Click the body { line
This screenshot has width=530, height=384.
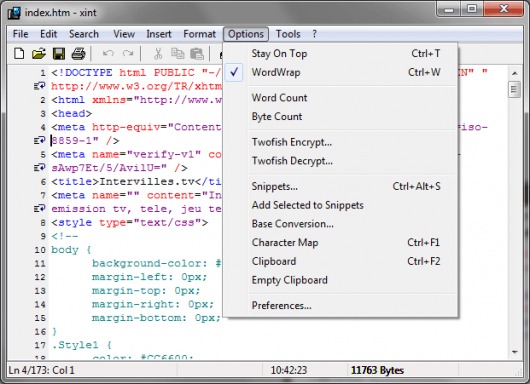[x=71, y=250]
